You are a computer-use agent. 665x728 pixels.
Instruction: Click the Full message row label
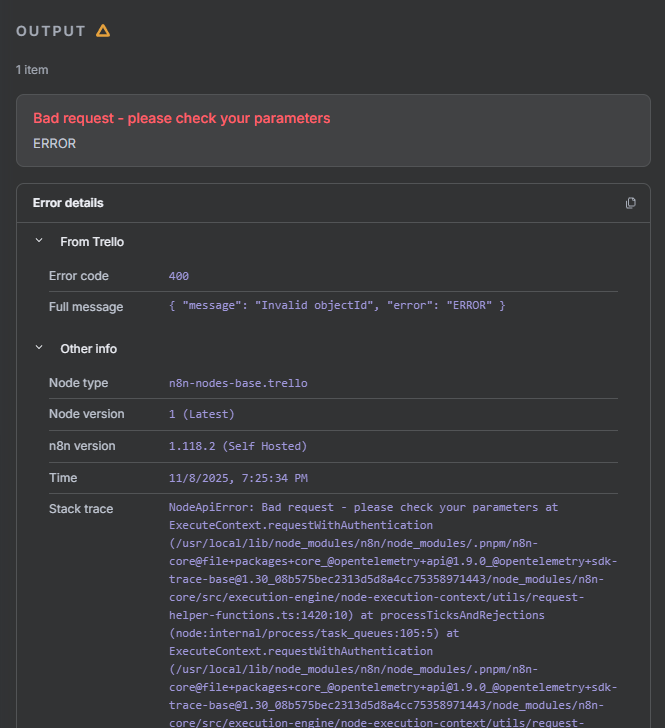(x=86, y=307)
